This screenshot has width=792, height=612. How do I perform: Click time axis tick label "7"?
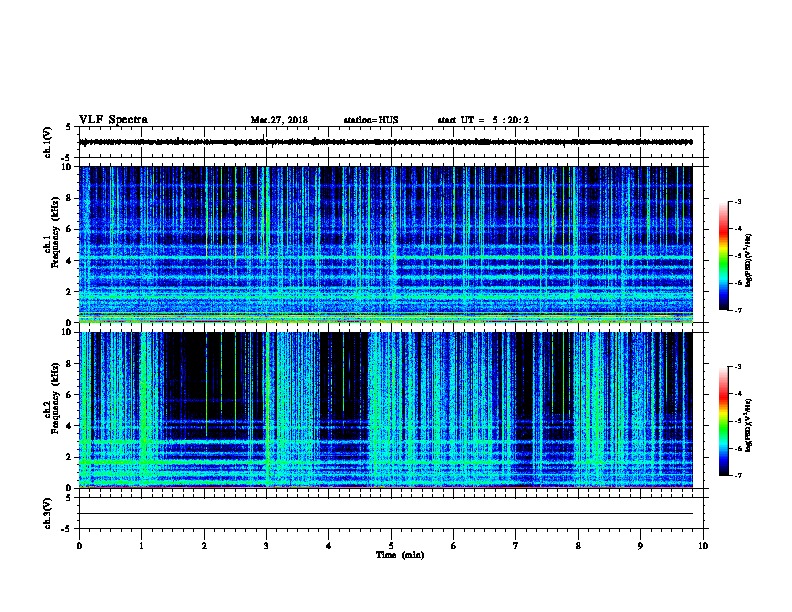516,545
